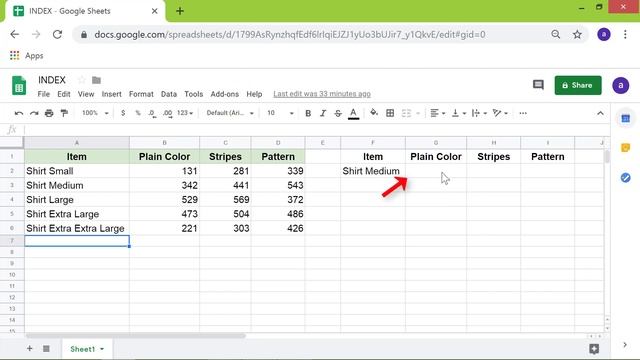Open the Keep notes side panel icon
The width and height of the screenshot is (640, 360).
coord(625,148)
